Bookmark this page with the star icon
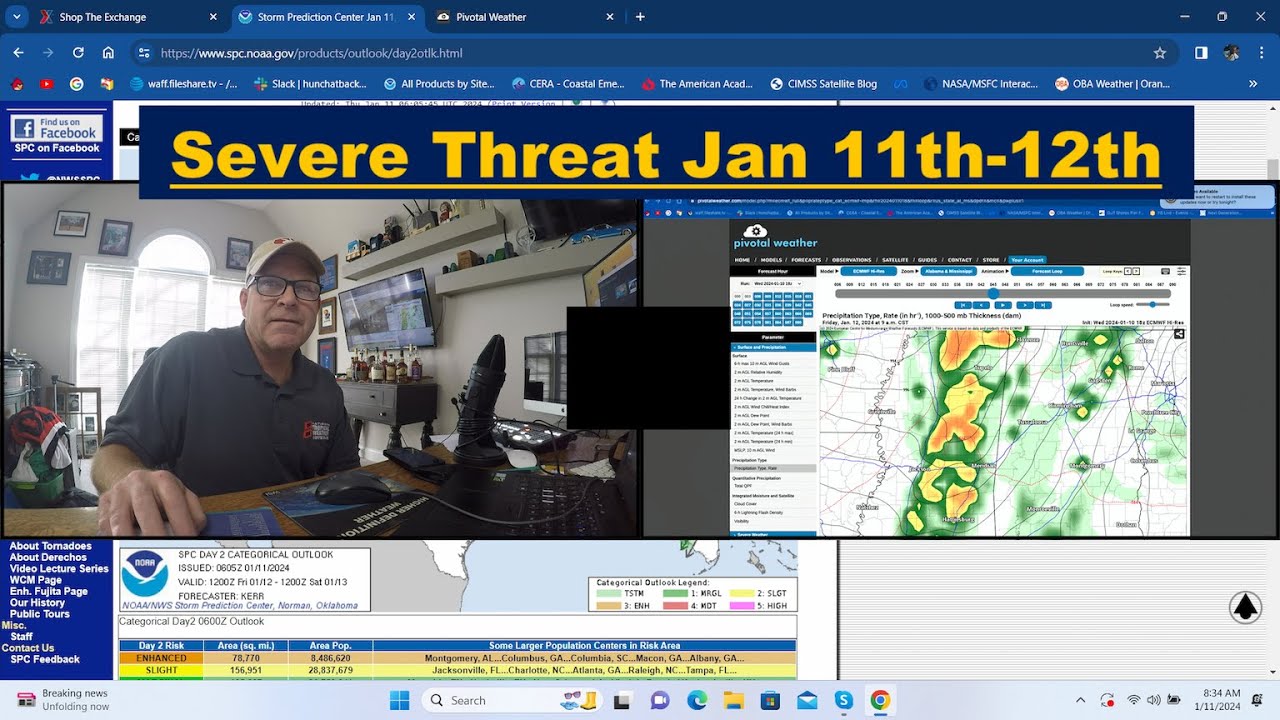1280x720 pixels. coord(1160,53)
